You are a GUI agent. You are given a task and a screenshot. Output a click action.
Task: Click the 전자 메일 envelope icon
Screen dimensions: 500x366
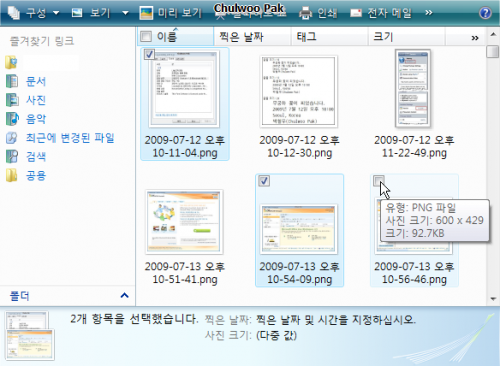[x=356, y=13]
